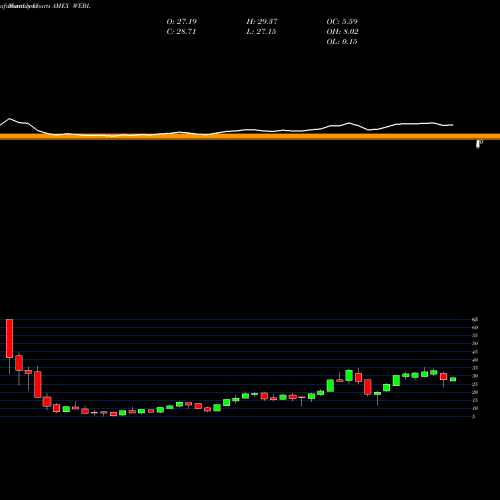Click the high price value H: 29.37
The height and width of the screenshot is (500, 500).
(x=262, y=22)
